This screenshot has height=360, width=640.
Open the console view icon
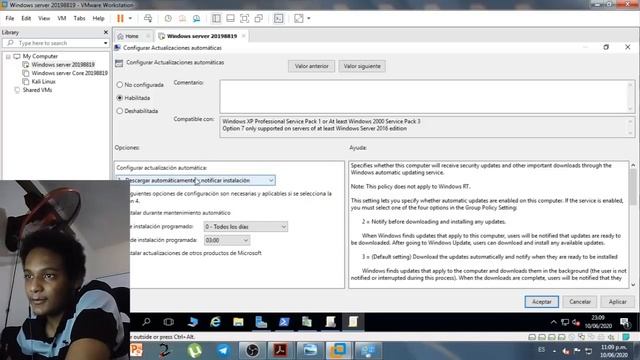pyautogui.click(x=278, y=18)
